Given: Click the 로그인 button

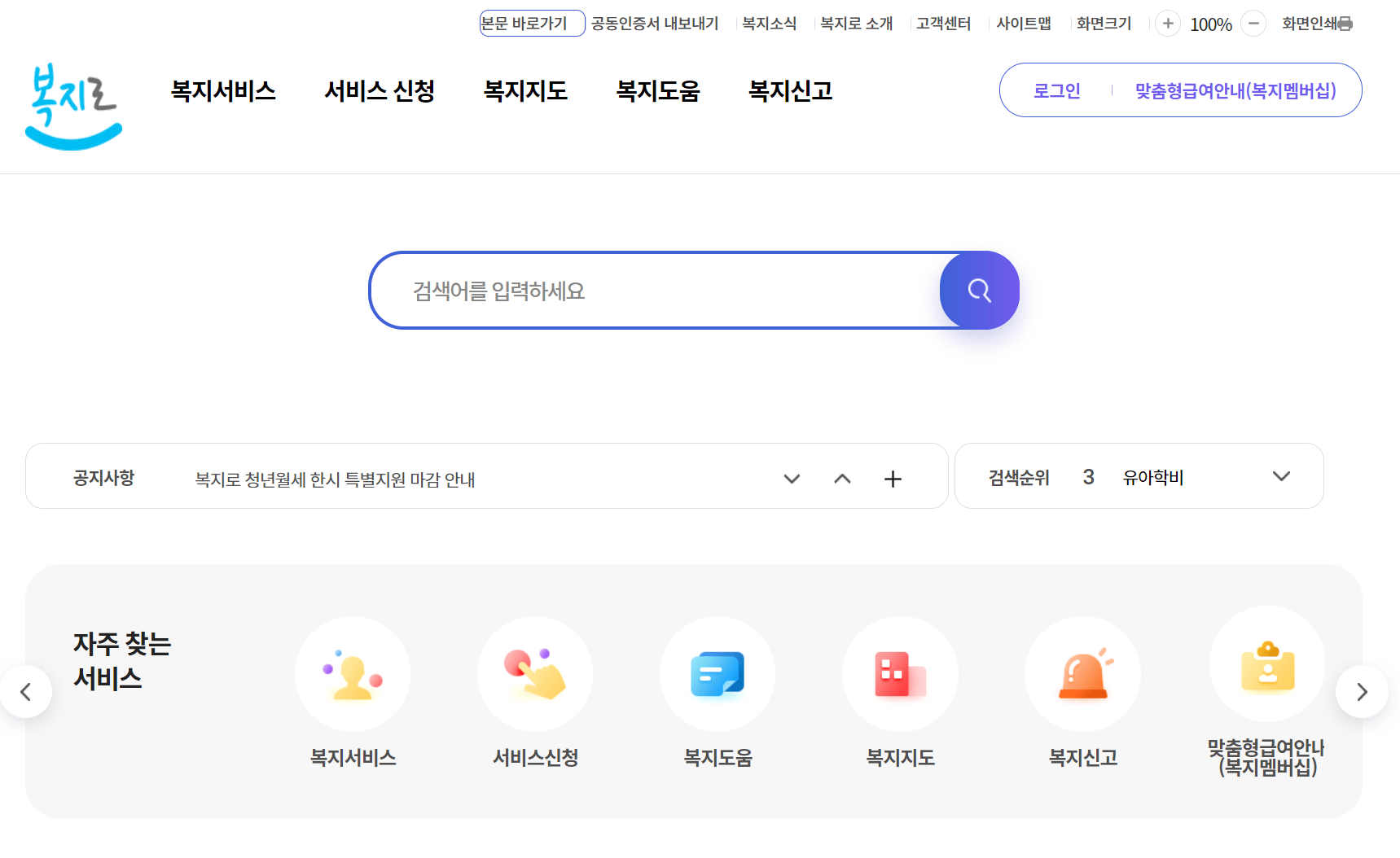Looking at the screenshot, I should [1056, 90].
